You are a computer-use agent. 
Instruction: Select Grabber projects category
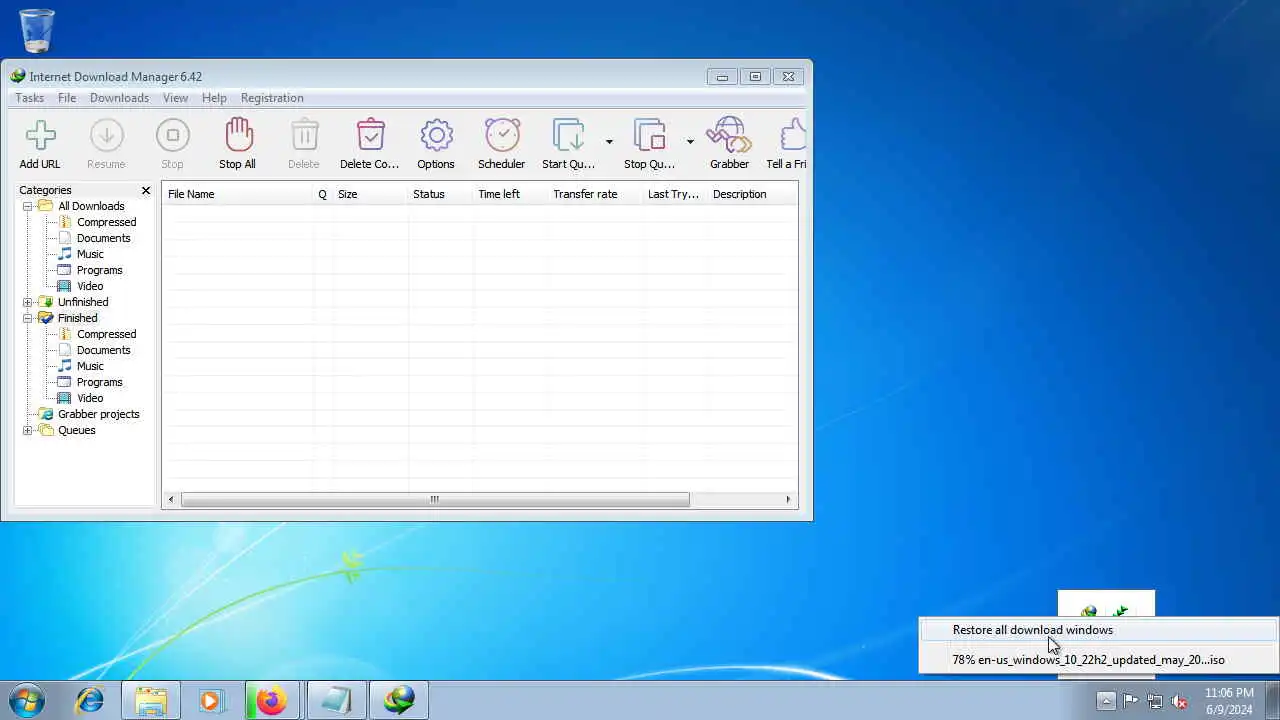click(x=98, y=414)
